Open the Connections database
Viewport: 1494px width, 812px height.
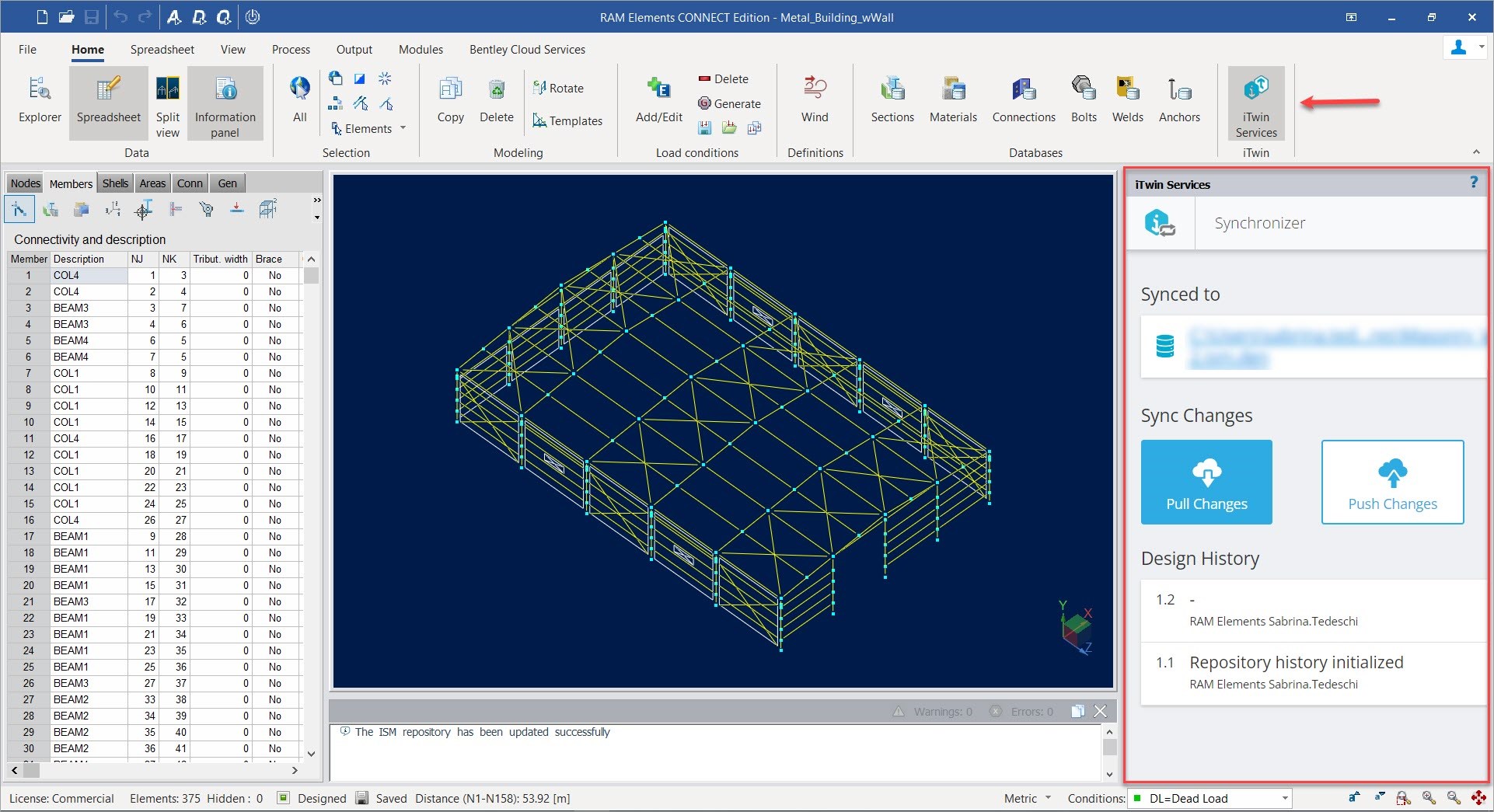pyautogui.click(x=1024, y=99)
